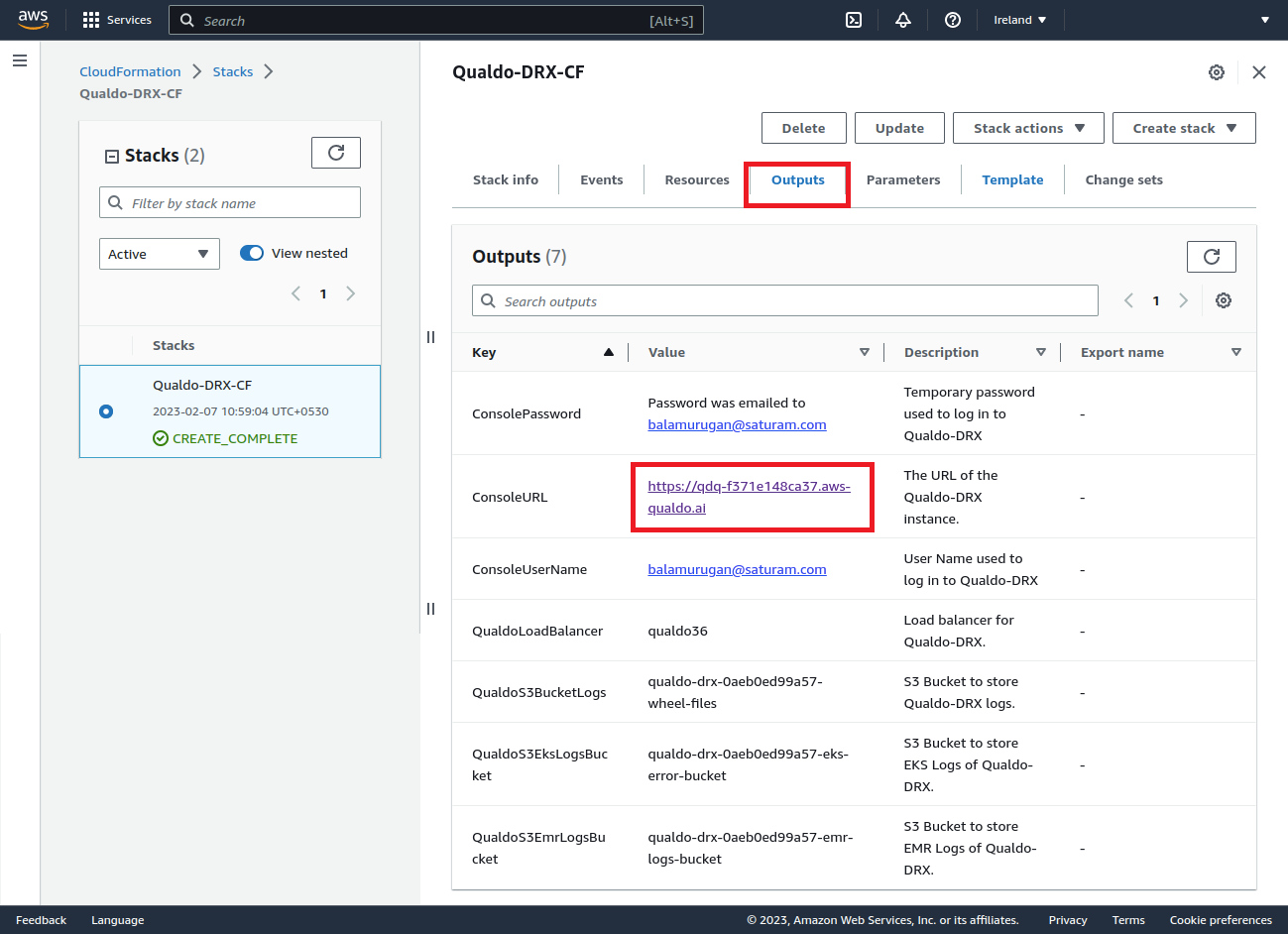Screen dimensions: 1288x934
Task: Click the ConsolePassword email address link
Action: coord(737,424)
